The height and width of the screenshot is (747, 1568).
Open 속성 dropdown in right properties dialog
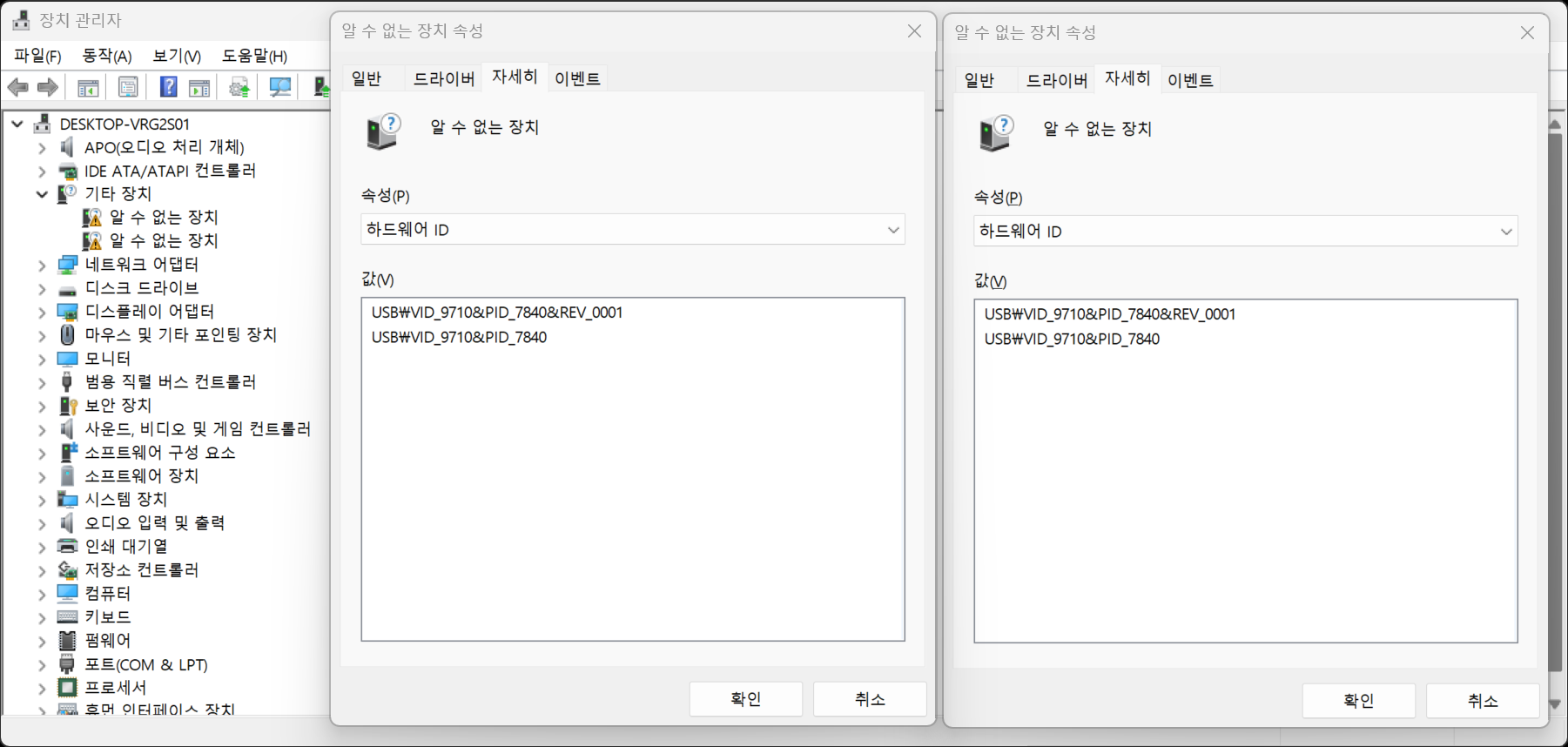(1245, 232)
